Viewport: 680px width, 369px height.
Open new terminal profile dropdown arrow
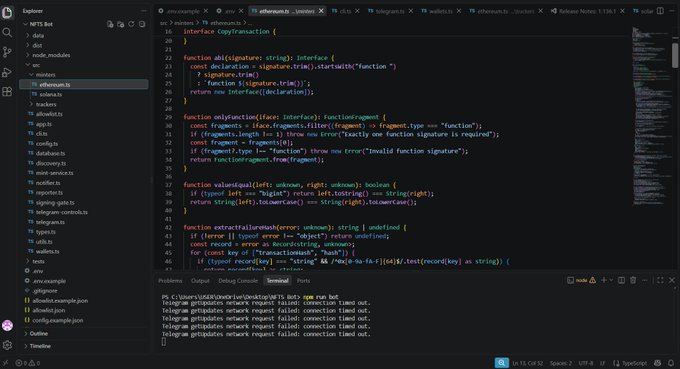click(x=611, y=281)
